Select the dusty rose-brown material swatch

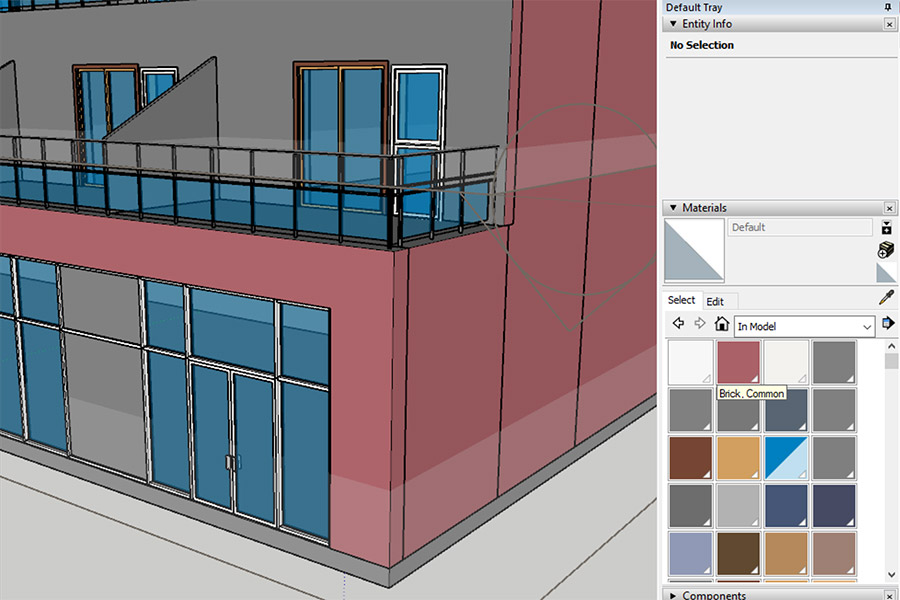(x=834, y=553)
